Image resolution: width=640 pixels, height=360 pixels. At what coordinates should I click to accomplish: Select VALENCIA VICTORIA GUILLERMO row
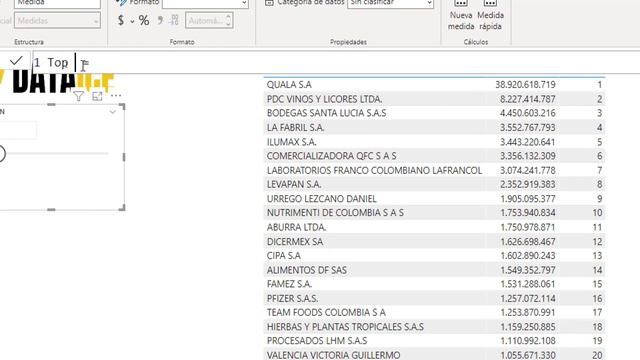tap(434, 355)
